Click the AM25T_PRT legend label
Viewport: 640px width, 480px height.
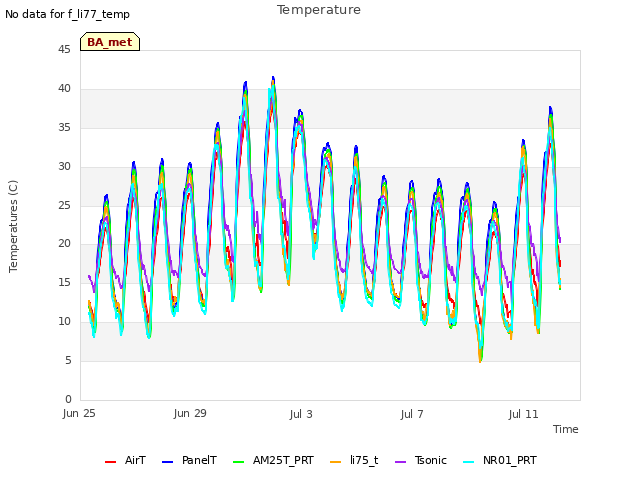coord(283,460)
